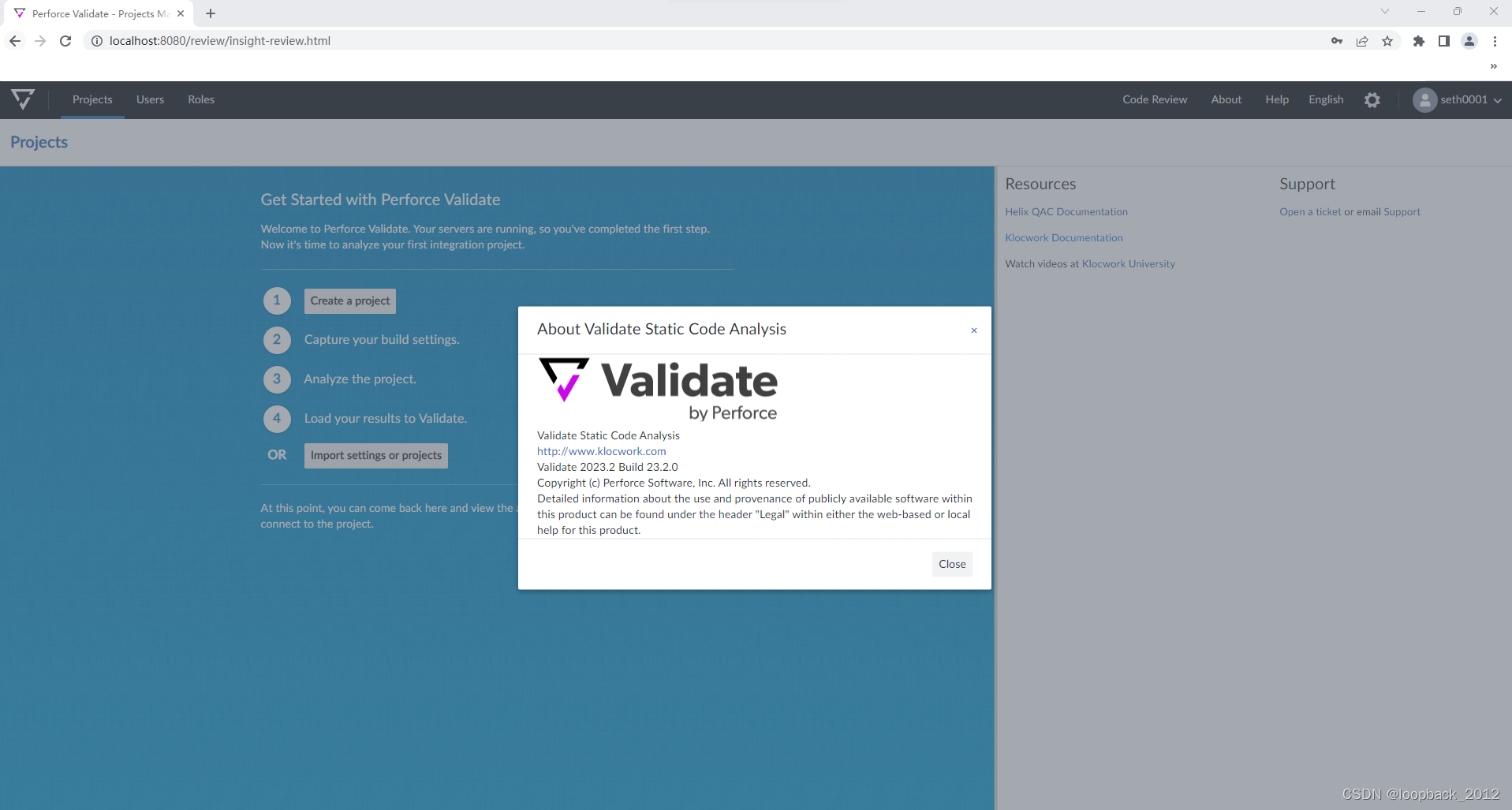Click the browser forward arrow
This screenshot has width=1512, height=810.
[x=40, y=41]
